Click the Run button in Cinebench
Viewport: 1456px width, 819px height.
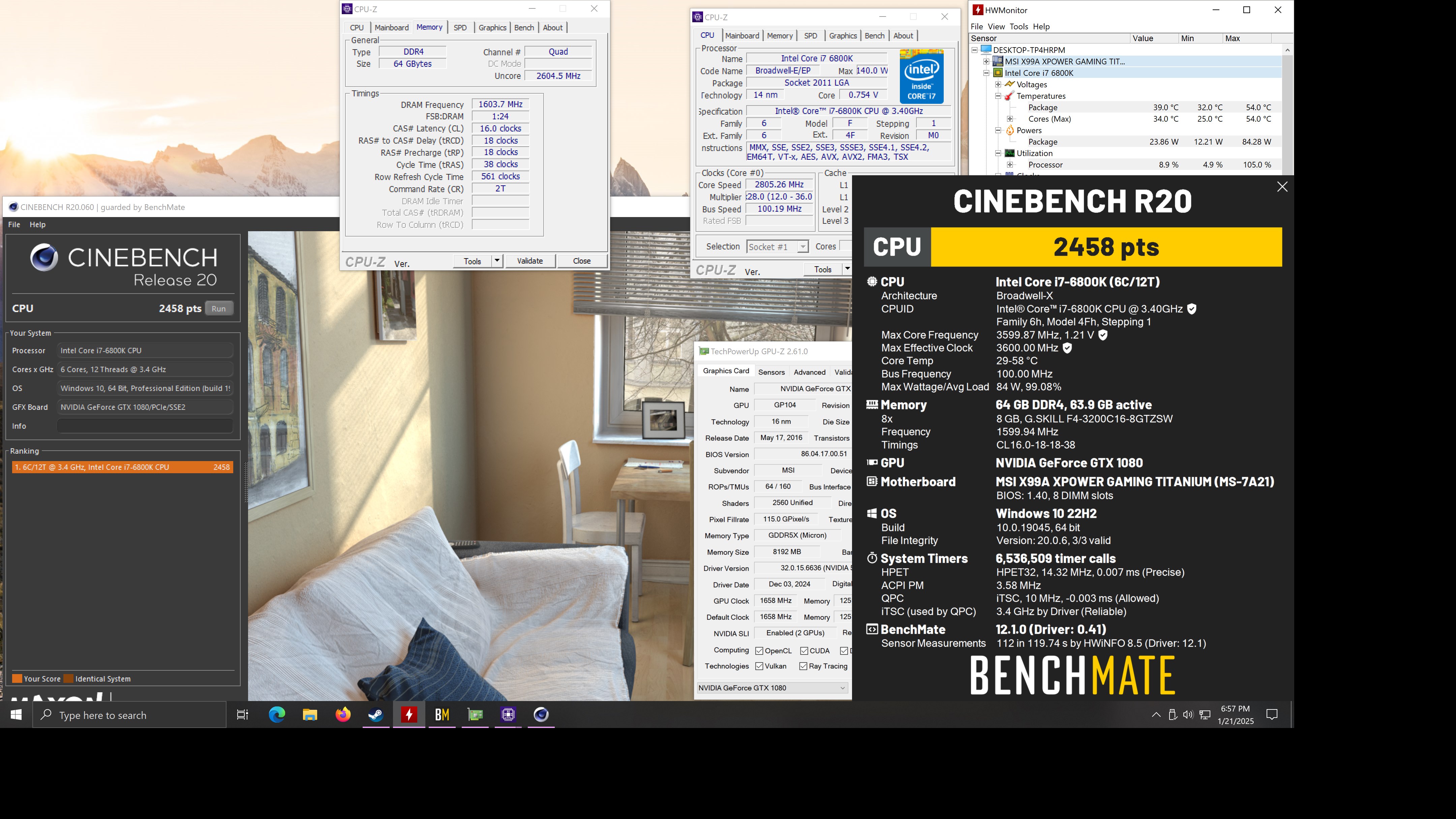click(x=219, y=309)
